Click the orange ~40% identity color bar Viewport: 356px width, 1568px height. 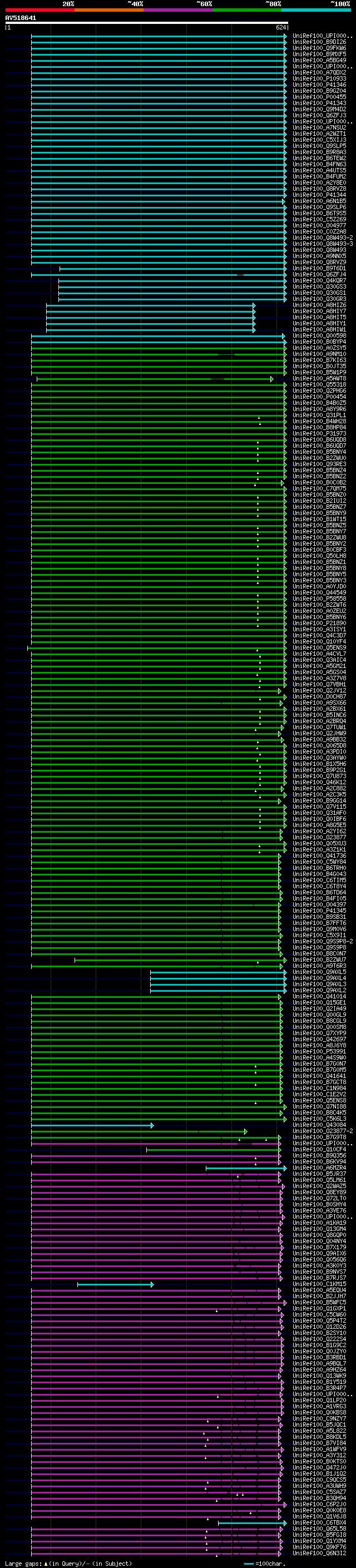[109, 10]
